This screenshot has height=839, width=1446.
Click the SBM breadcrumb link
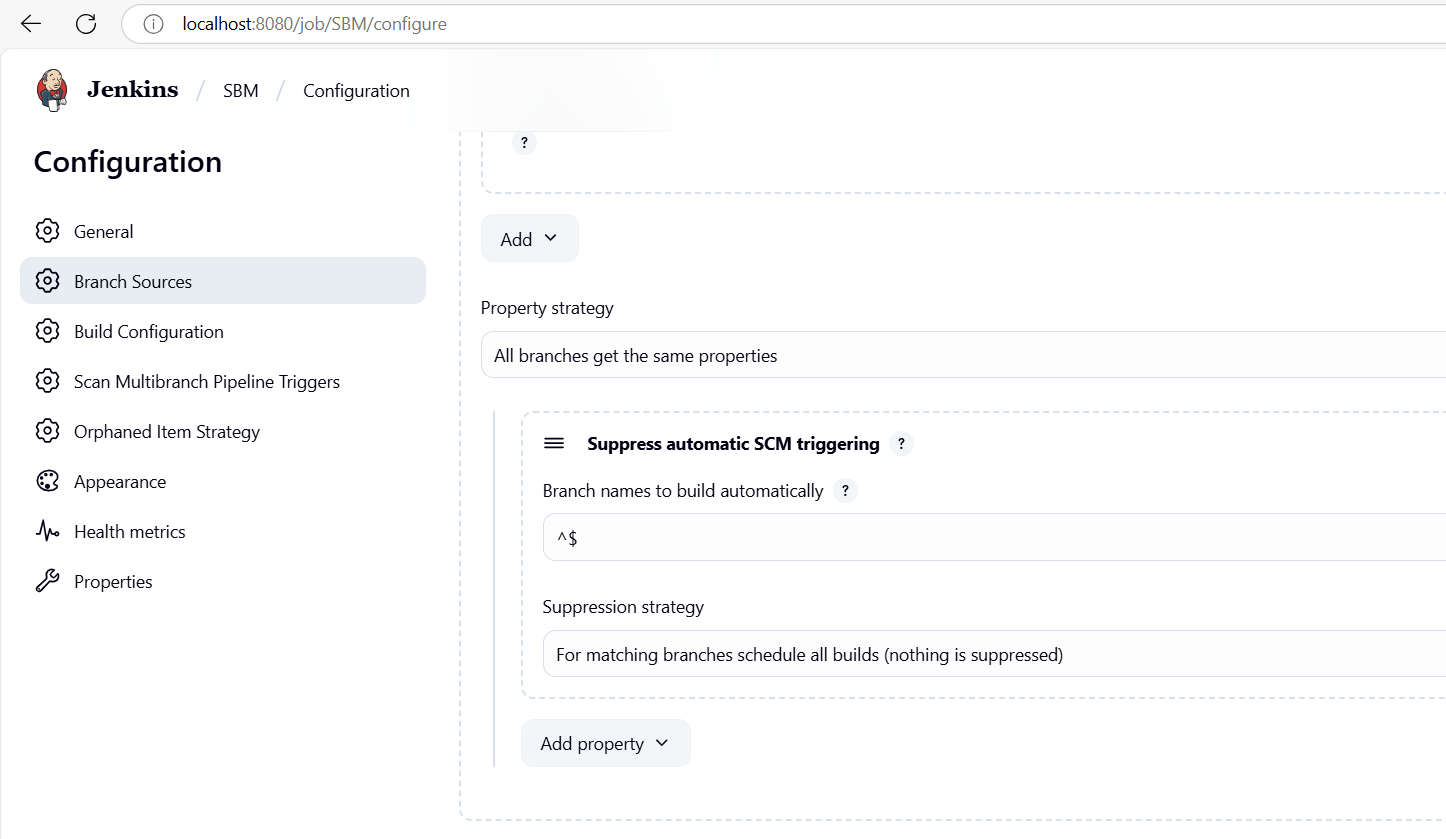tap(241, 91)
